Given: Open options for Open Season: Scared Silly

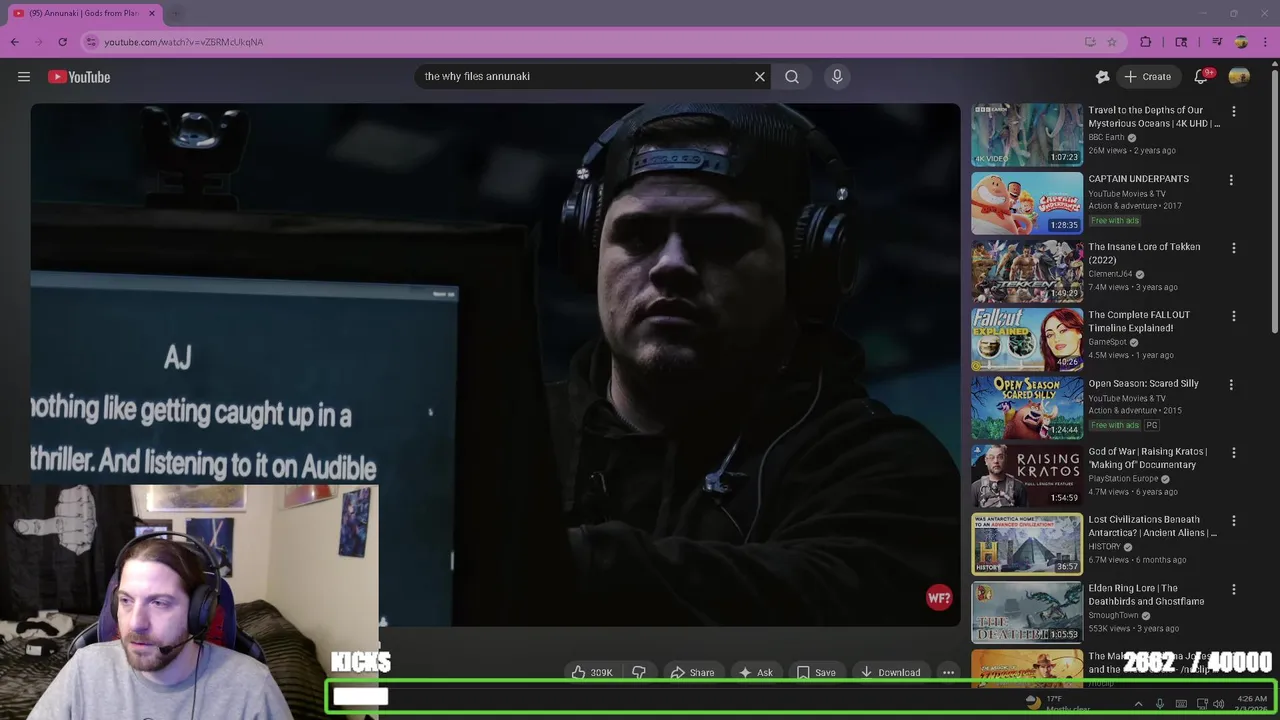Looking at the screenshot, I should tap(1233, 385).
